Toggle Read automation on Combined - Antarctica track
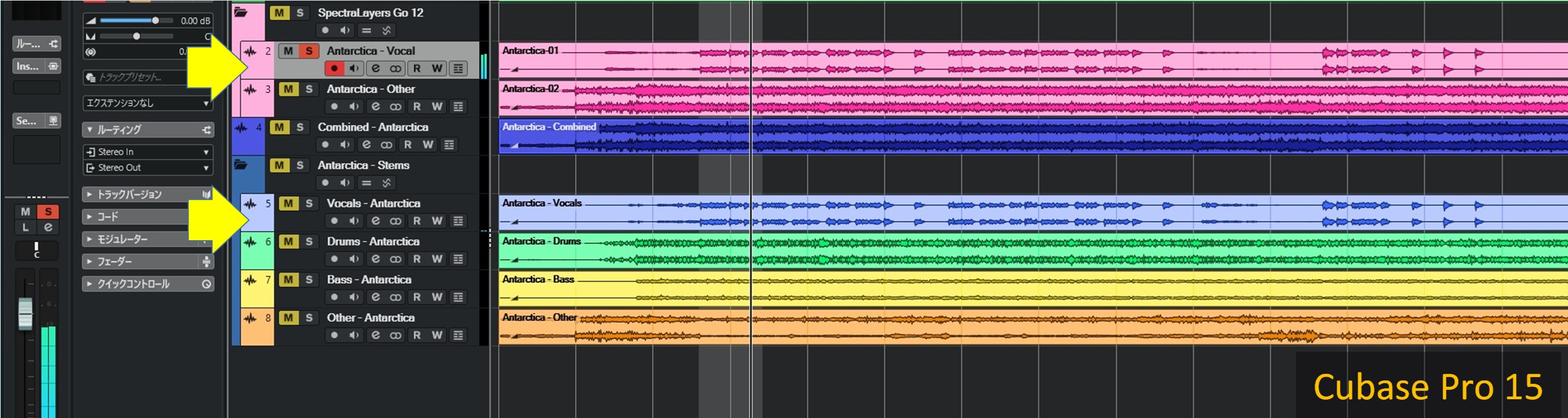Image resolution: width=1568 pixels, height=418 pixels. (408, 145)
